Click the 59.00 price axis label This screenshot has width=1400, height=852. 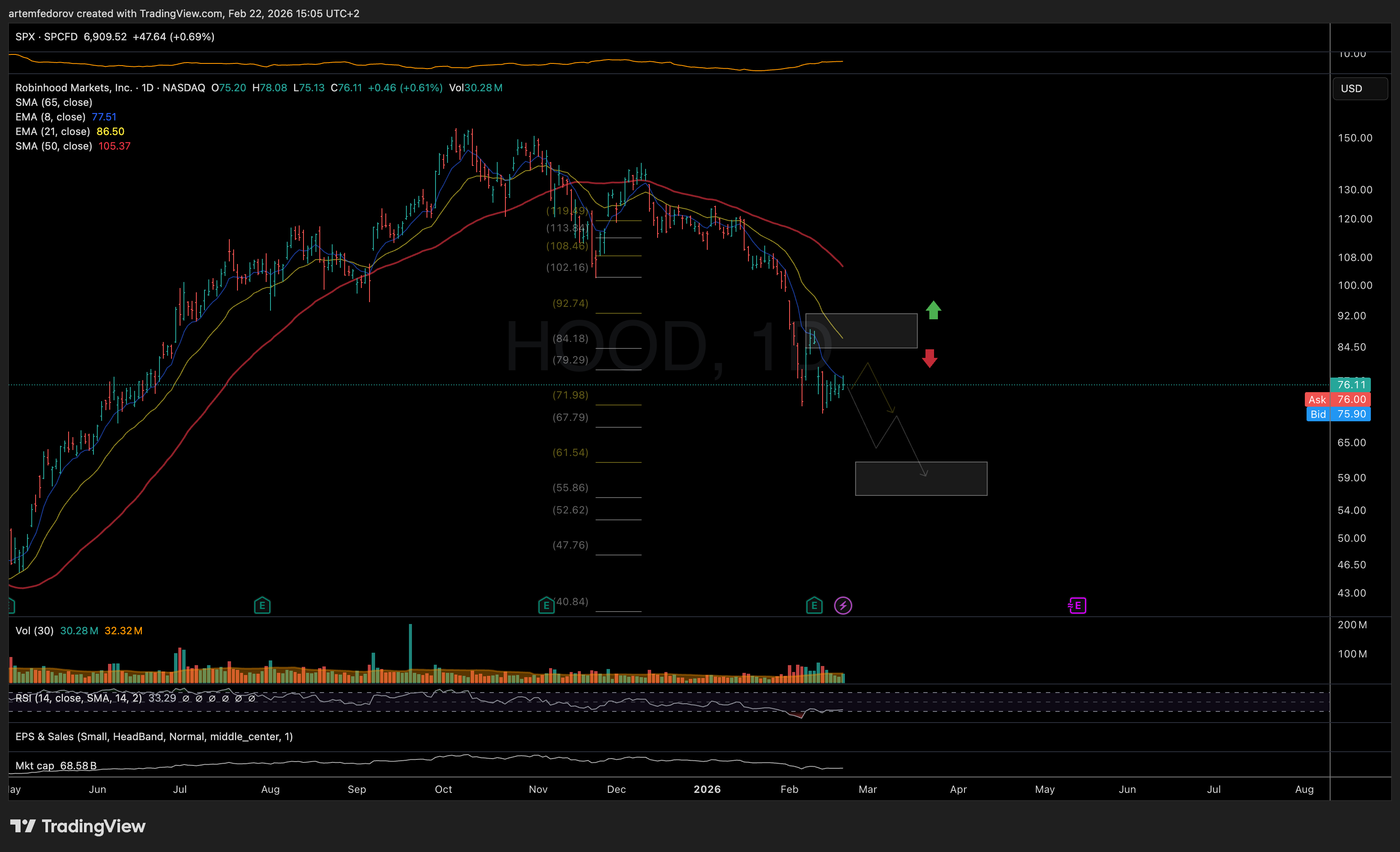pyautogui.click(x=1351, y=478)
